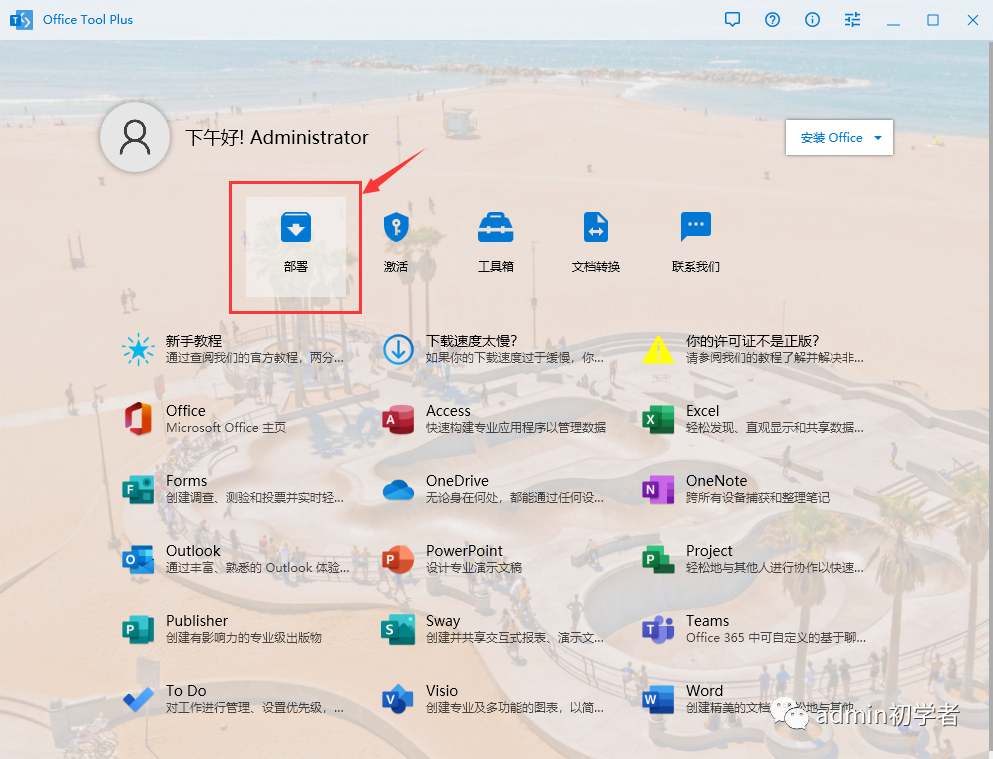Viewport: 993px width, 759px height.
Task: Launch the Word app icon
Action: [x=658, y=699]
